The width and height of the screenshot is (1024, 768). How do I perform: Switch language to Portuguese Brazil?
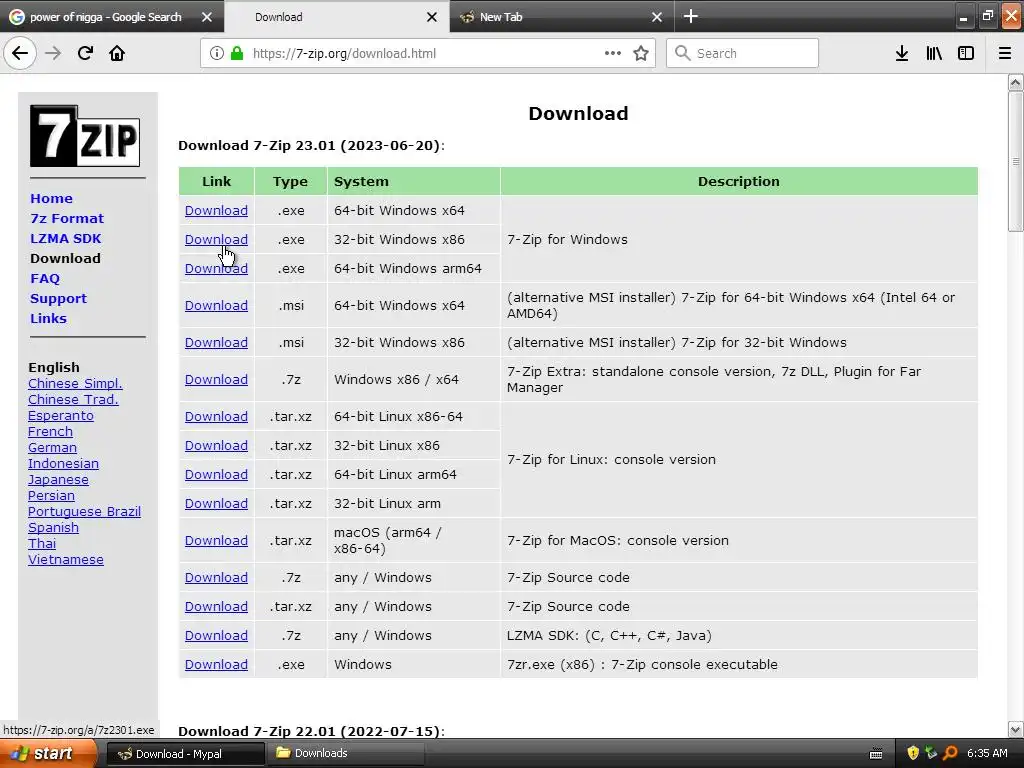(84, 511)
